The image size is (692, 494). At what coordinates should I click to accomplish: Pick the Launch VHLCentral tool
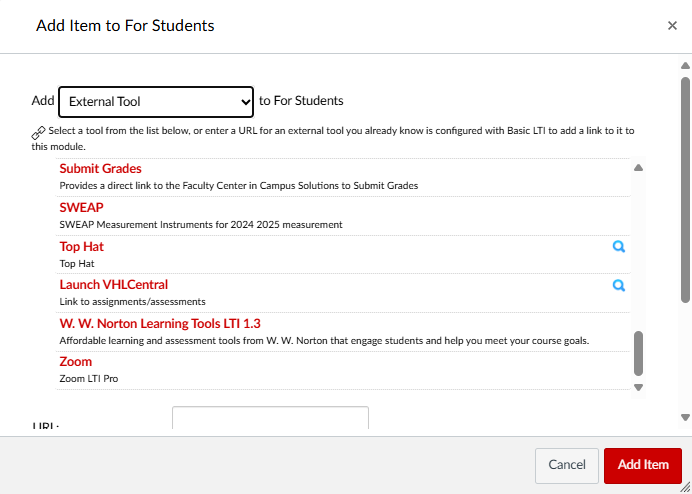(113, 285)
